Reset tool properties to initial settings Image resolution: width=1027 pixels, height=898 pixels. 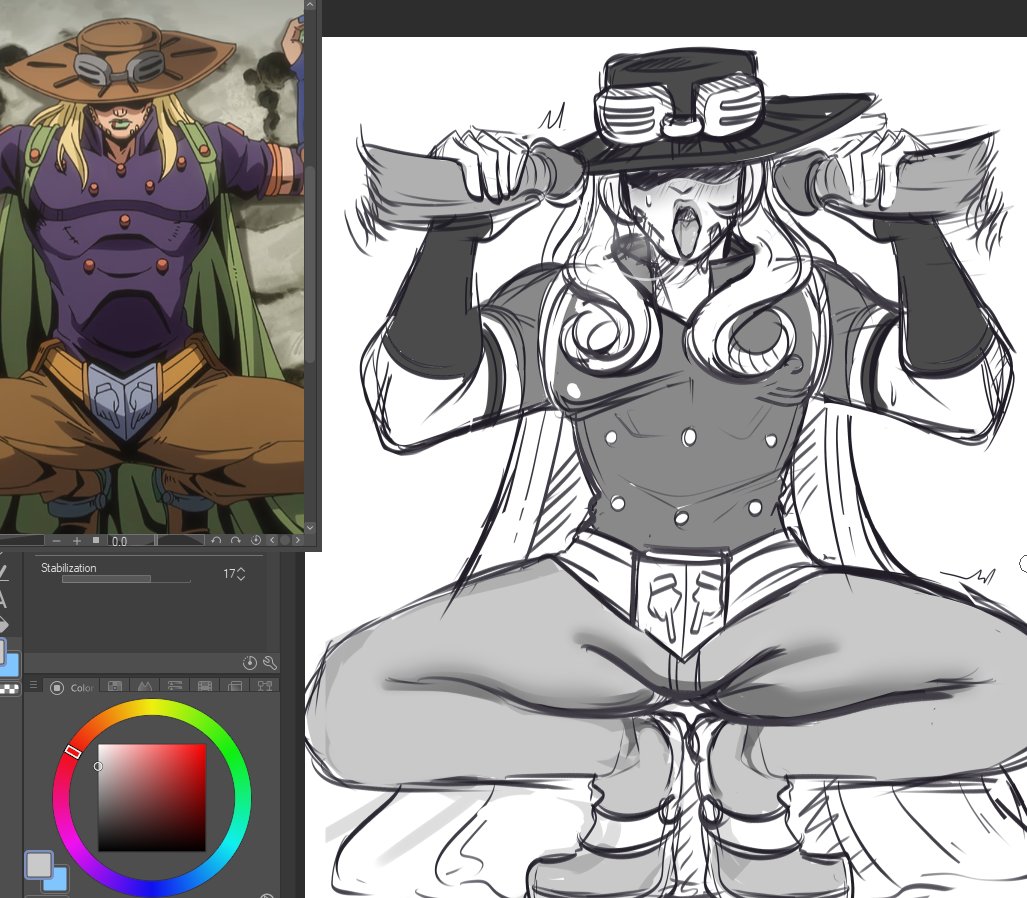click(x=250, y=663)
